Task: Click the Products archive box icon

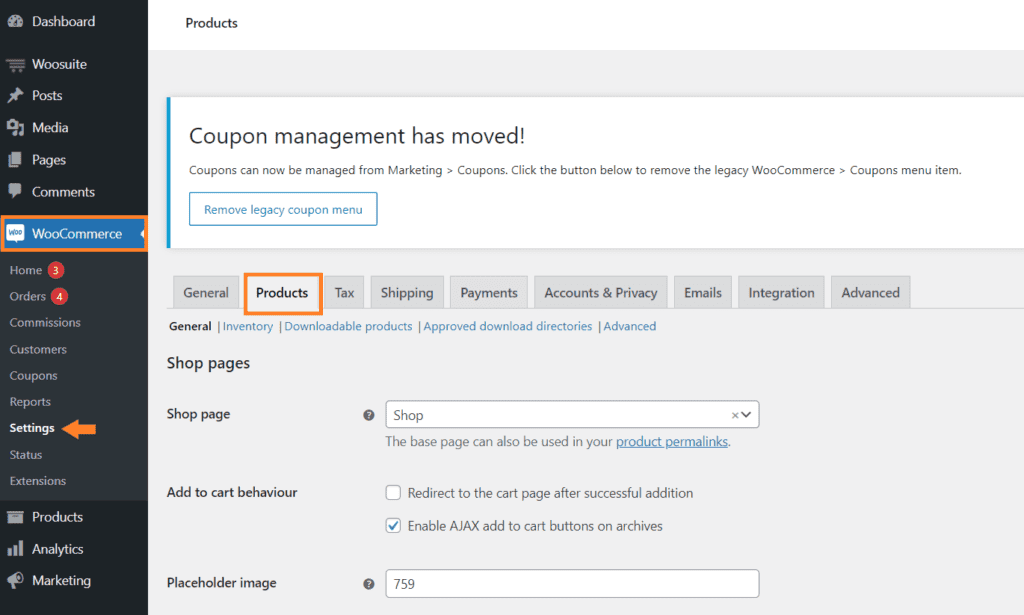Action: (x=15, y=517)
